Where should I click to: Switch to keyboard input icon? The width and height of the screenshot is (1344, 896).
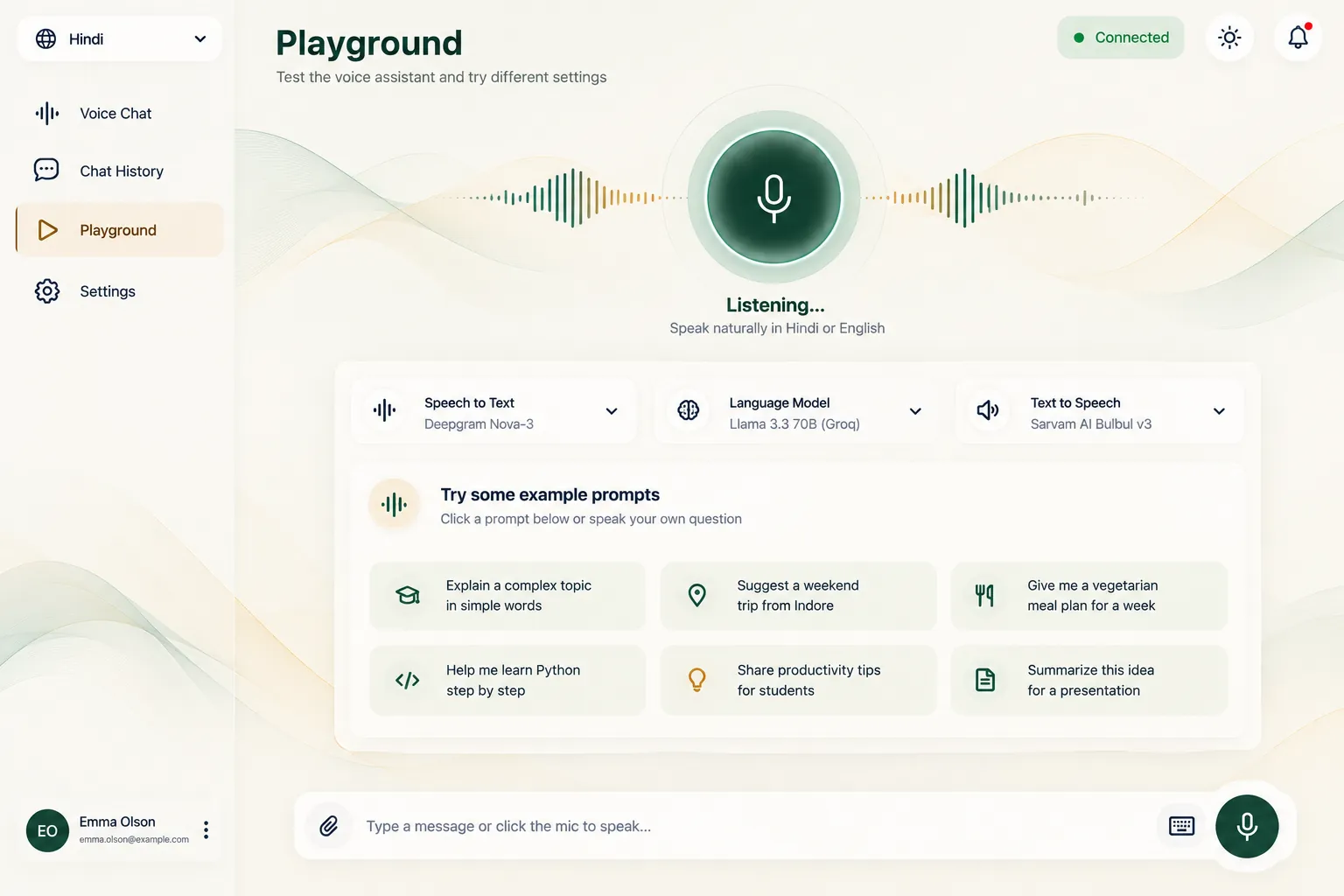(1181, 826)
